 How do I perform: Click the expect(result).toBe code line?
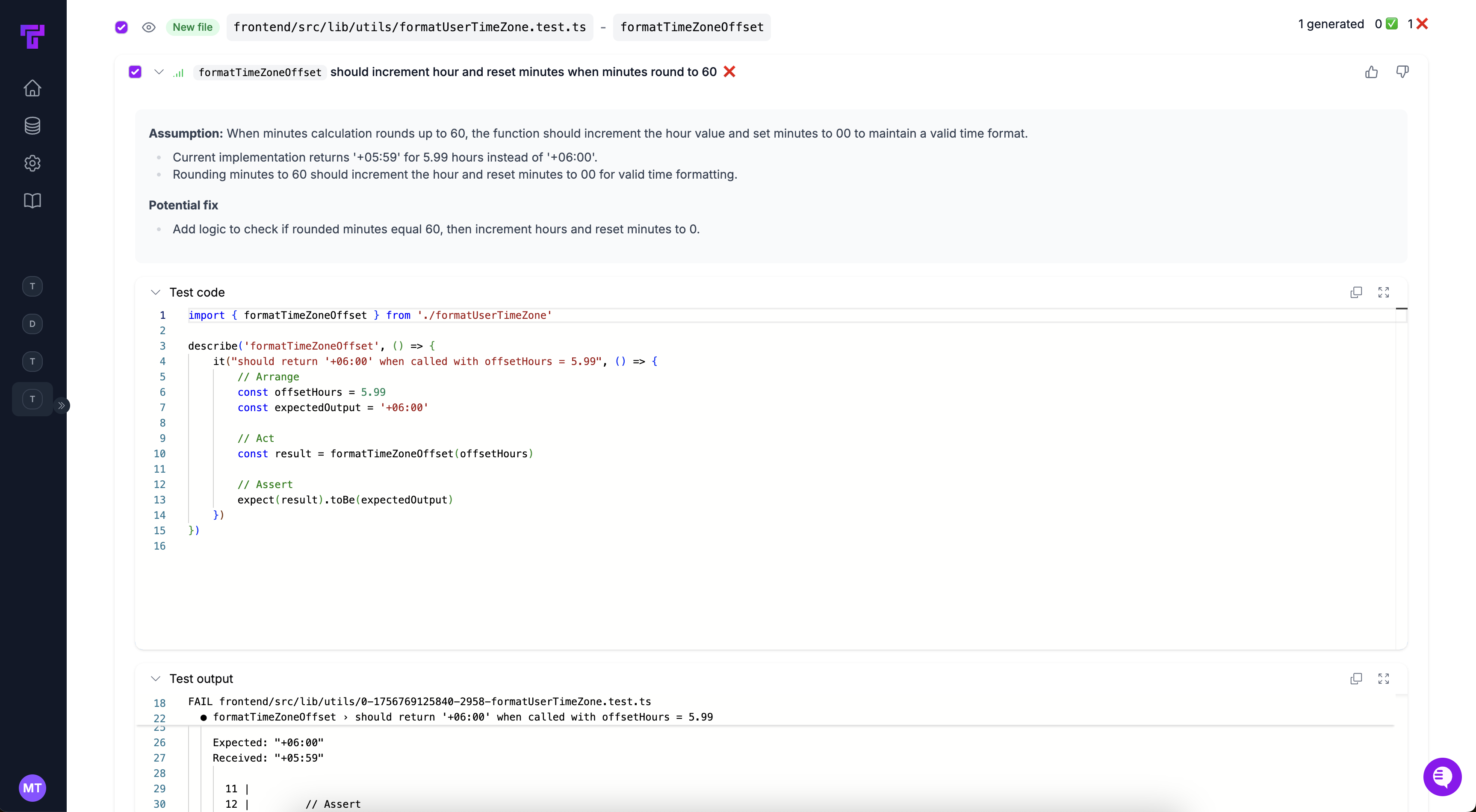(345, 500)
